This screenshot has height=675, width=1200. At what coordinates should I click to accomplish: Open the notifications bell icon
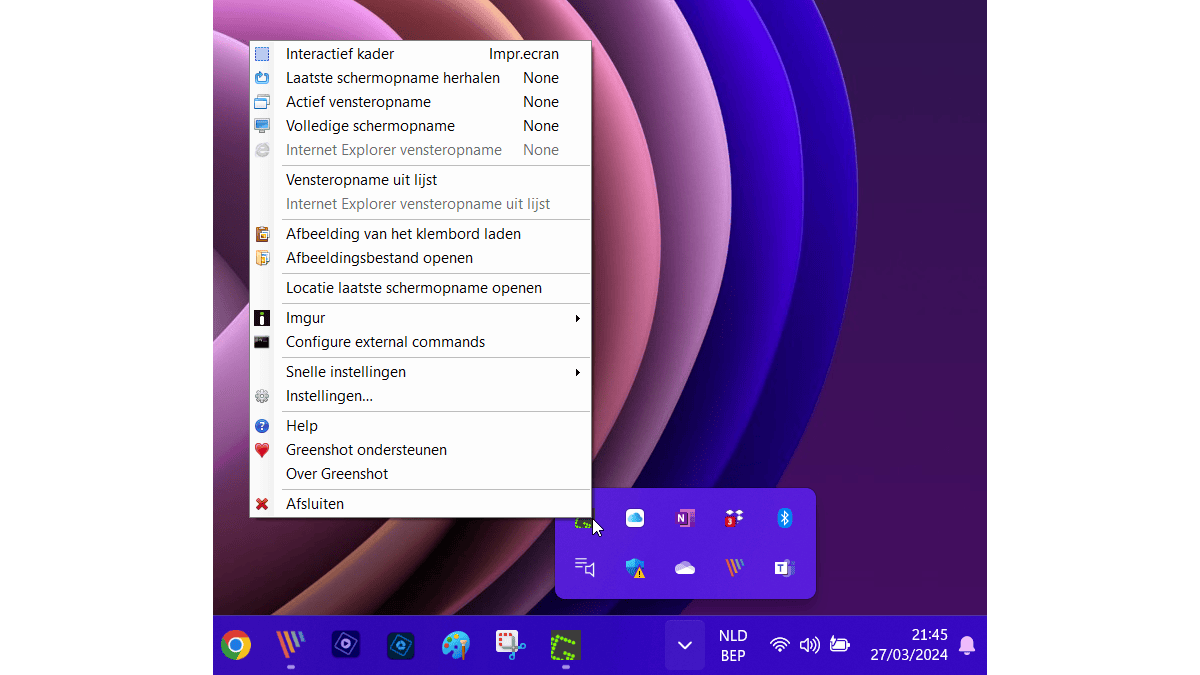tap(967, 645)
